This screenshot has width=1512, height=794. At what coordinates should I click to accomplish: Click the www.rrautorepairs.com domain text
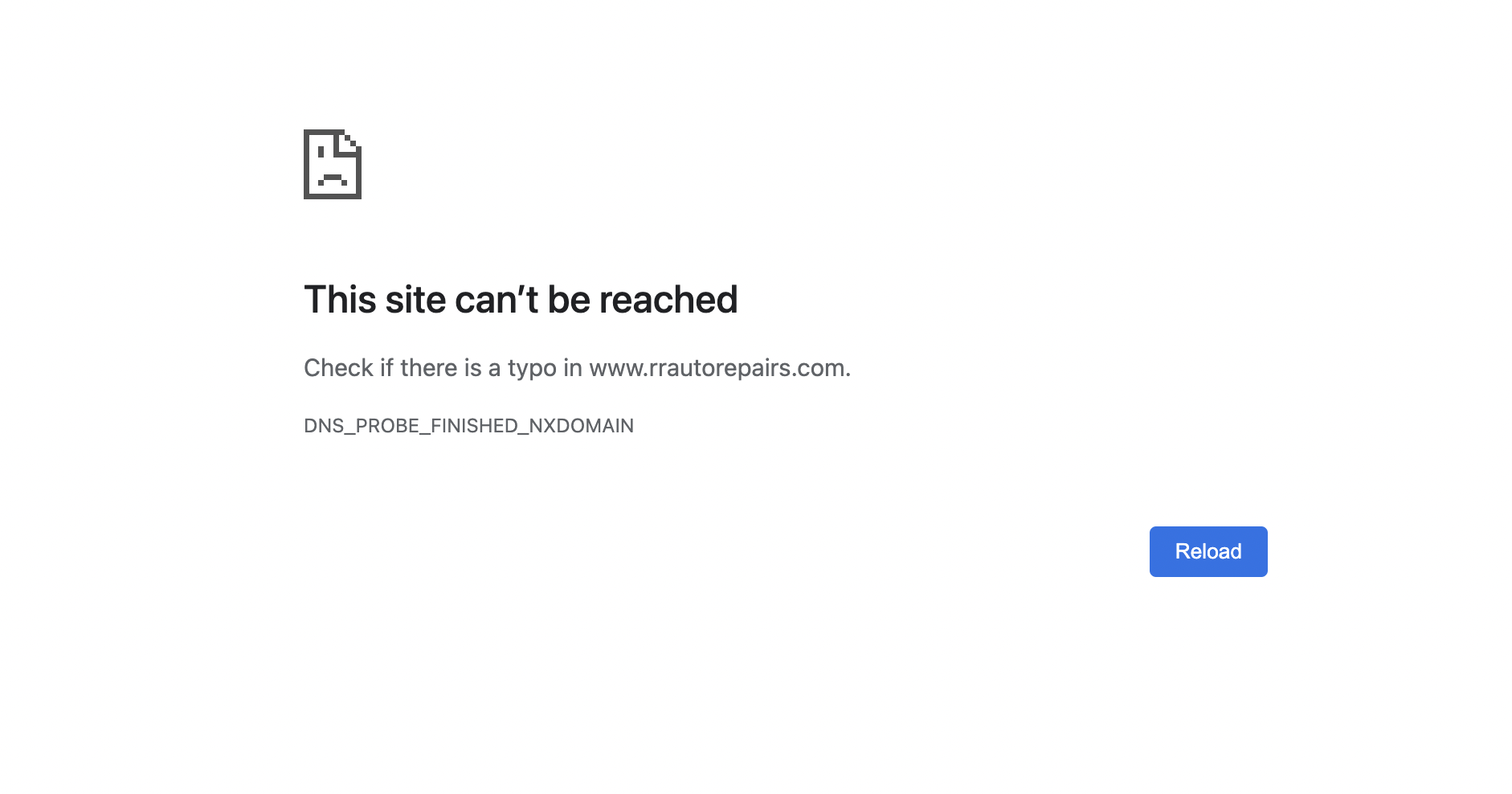click(717, 368)
